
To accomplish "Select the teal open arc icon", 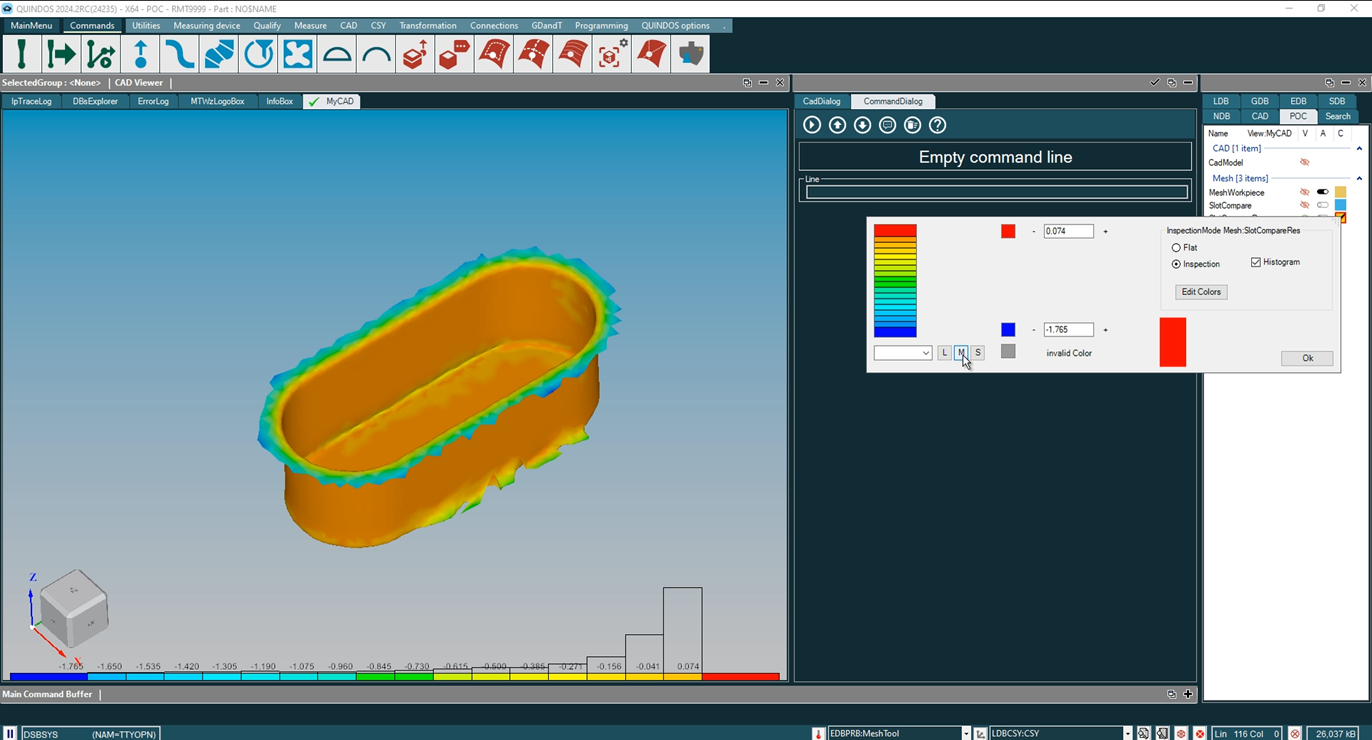I will click(376, 54).
